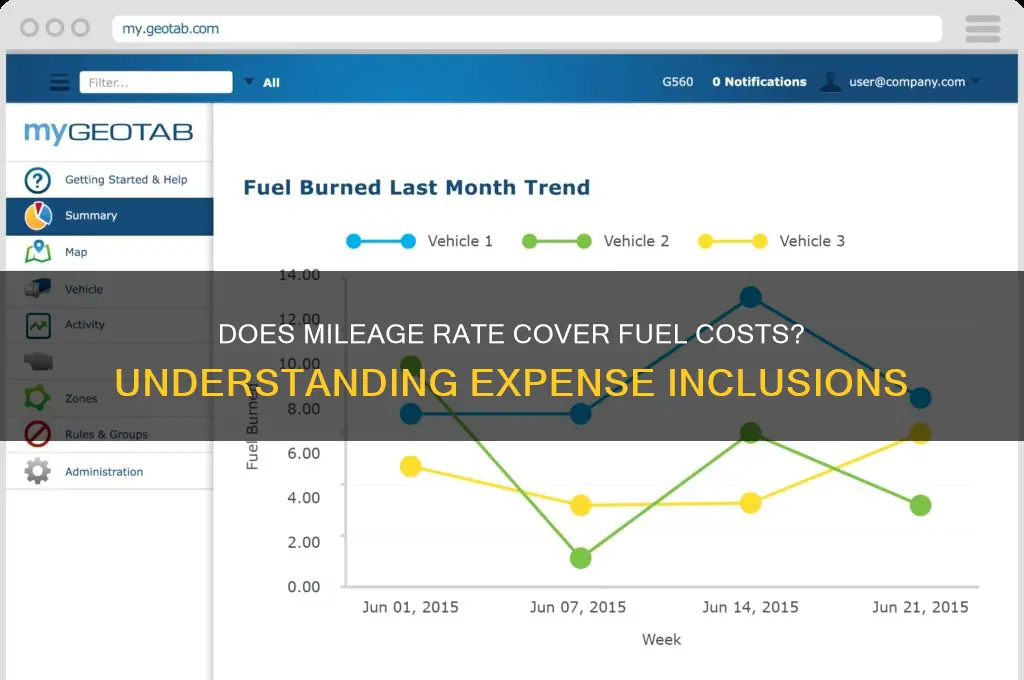Click the myGEOTAB logo
1024x680 pixels.
click(x=108, y=133)
